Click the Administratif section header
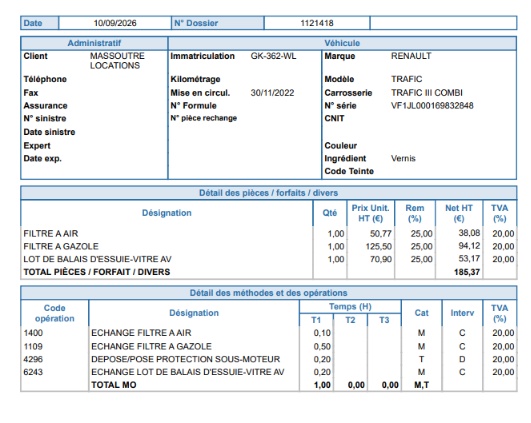Screen dimensions: 531x423 coord(94,43)
